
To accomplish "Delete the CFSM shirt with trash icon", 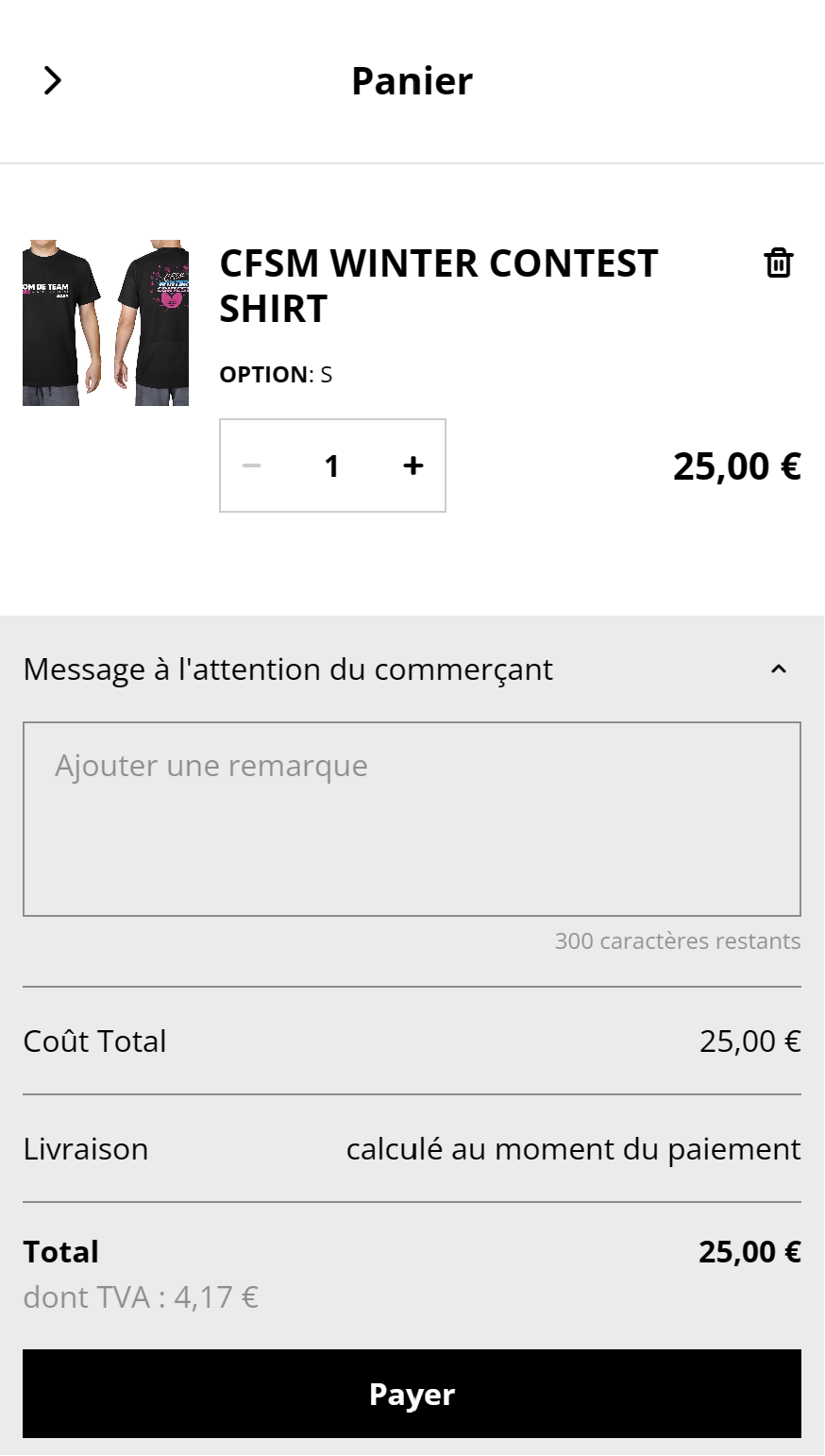I will click(778, 263).
